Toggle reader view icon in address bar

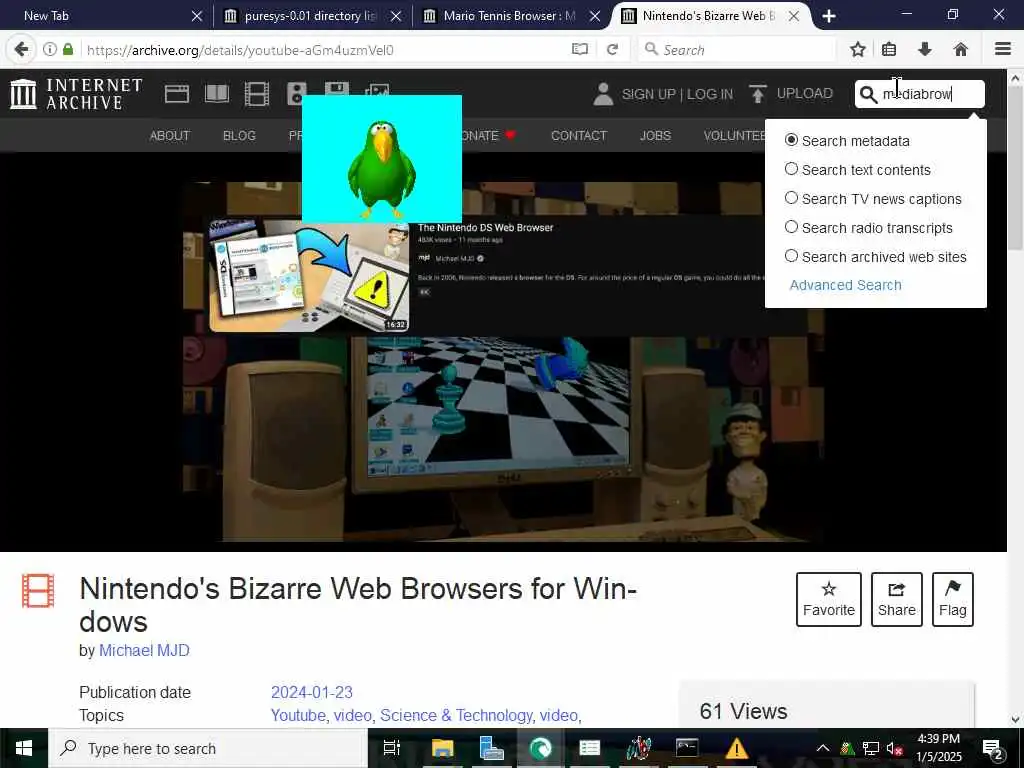(579, 49)
